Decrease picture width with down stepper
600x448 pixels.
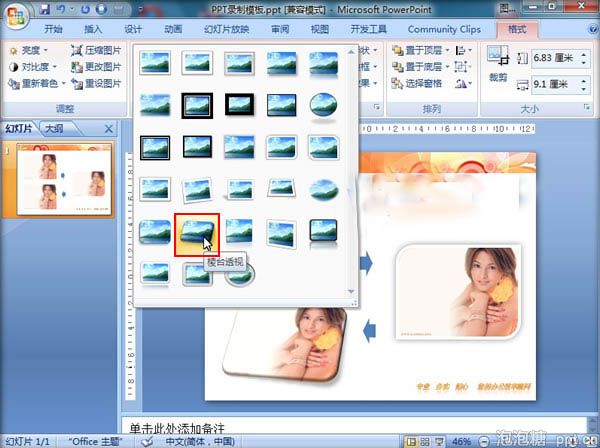(584, 88)
